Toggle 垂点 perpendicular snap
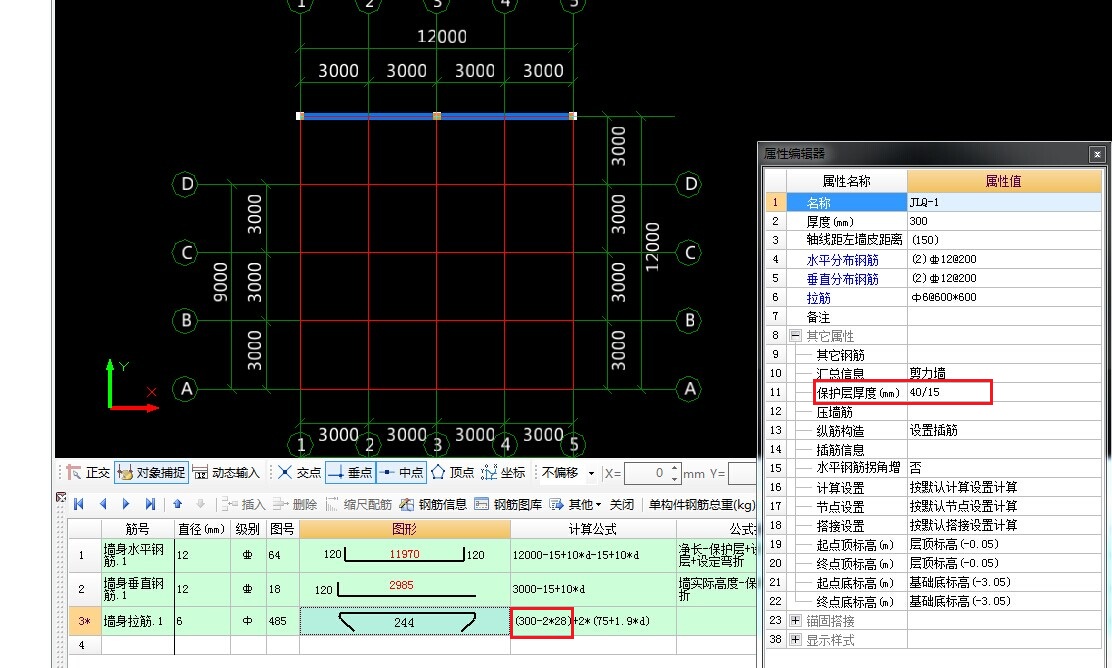 (x=350, y=472)
